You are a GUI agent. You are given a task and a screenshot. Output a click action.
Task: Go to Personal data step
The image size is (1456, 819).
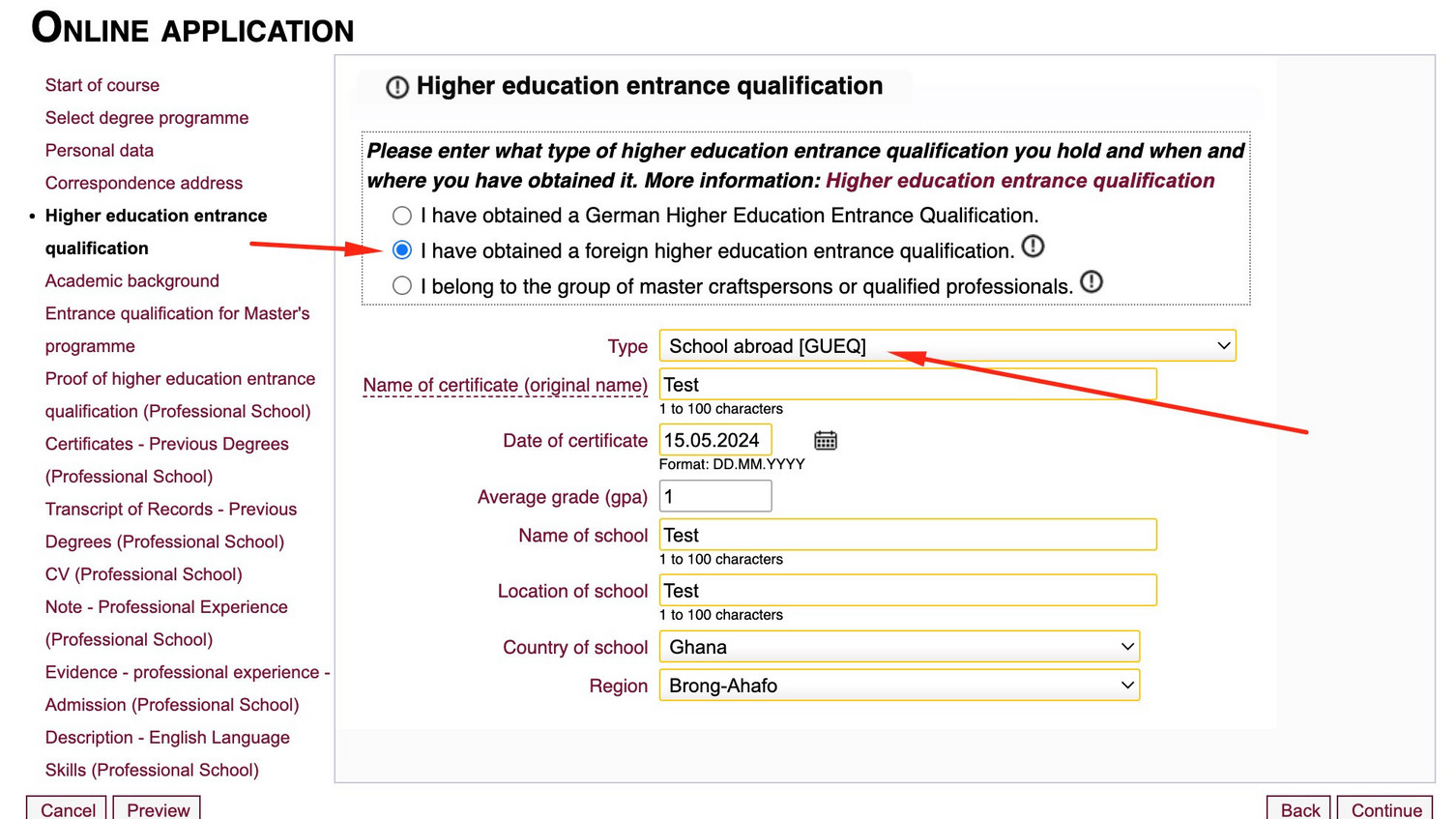[x=100, y=151]
